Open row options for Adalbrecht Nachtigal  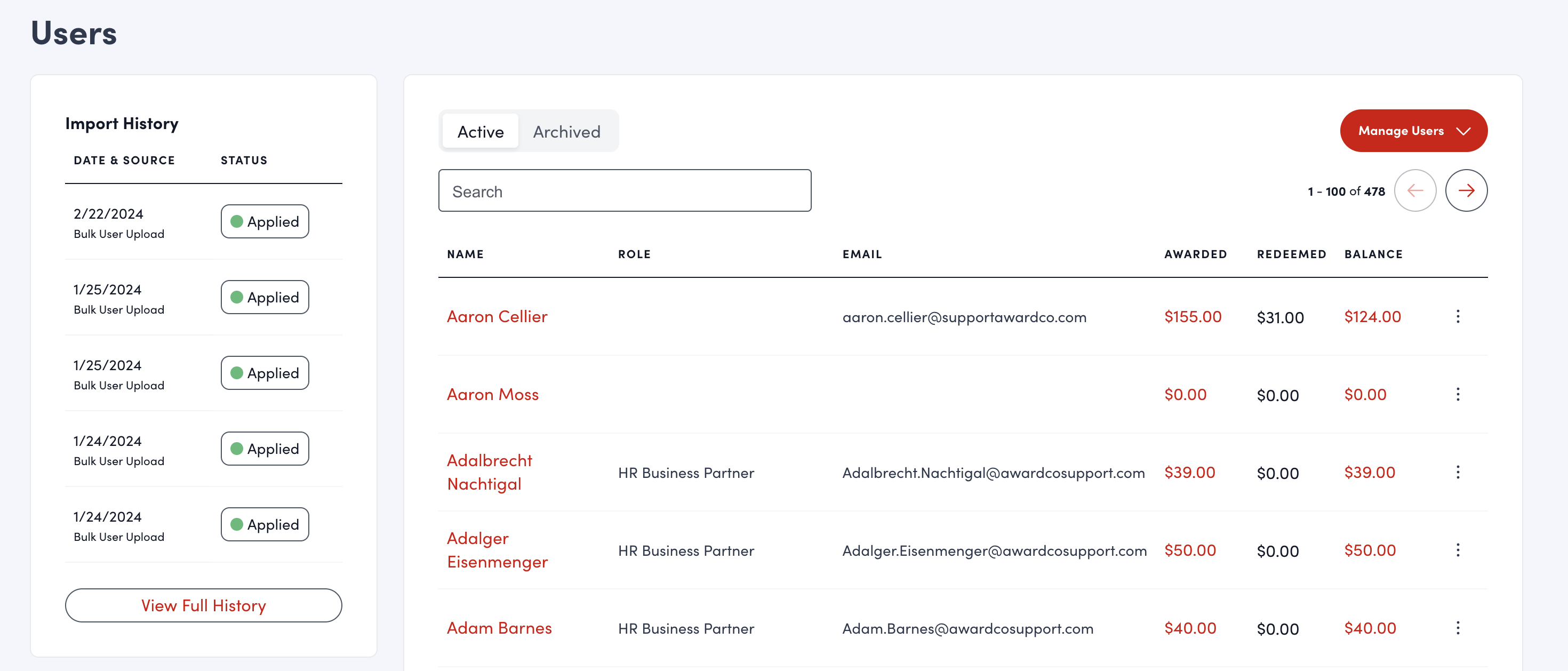click(x=1457, y=473)
